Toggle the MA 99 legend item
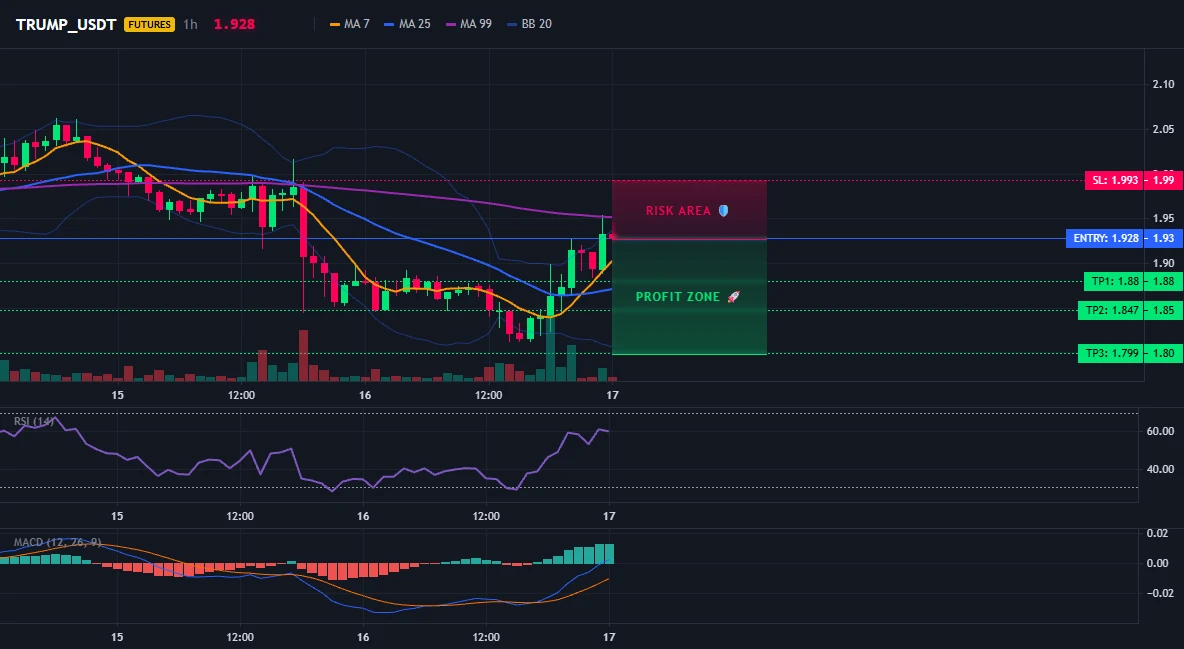This screenshot has height=649, width=1184. tap(469, 24)
